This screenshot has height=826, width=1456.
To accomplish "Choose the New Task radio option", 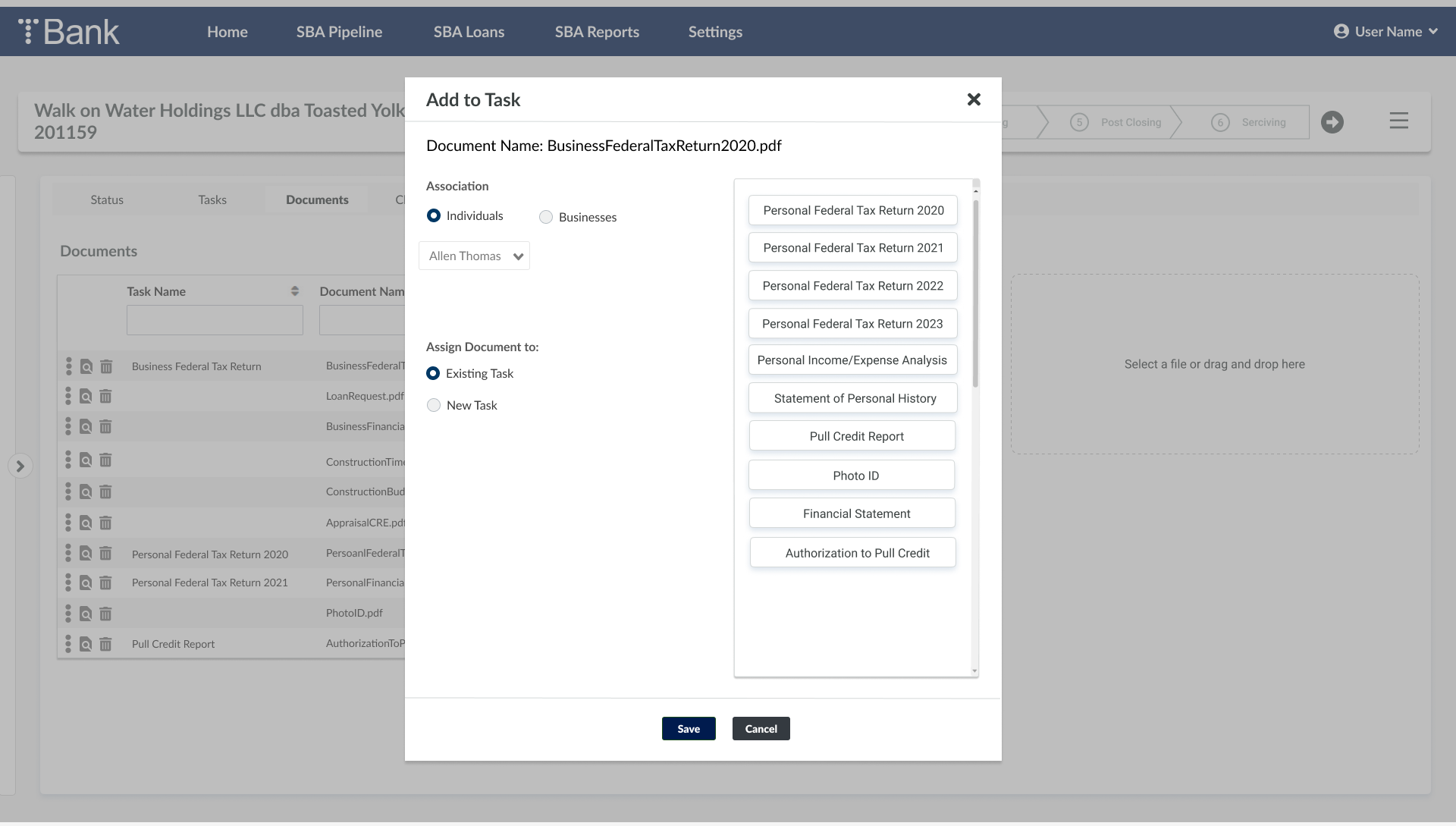I will click(x=434, y=406).
